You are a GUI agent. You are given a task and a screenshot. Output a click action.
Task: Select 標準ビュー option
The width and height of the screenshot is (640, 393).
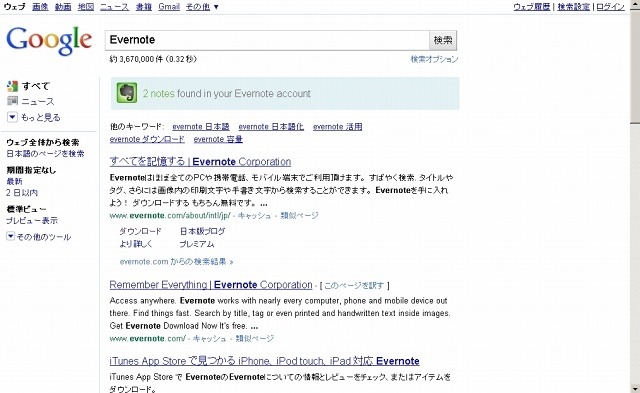point(26,209)
